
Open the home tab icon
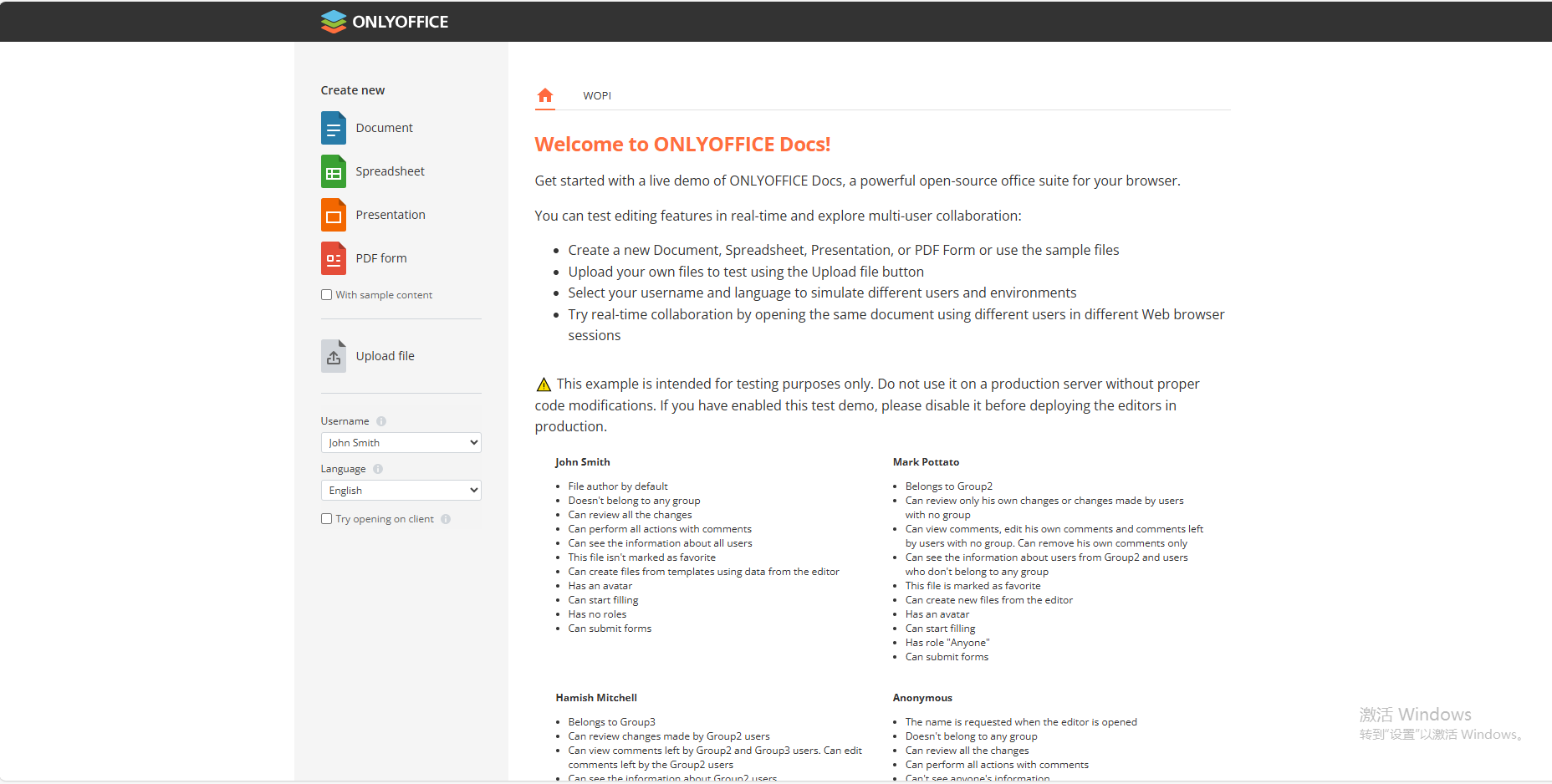click(x=545, y=95)
